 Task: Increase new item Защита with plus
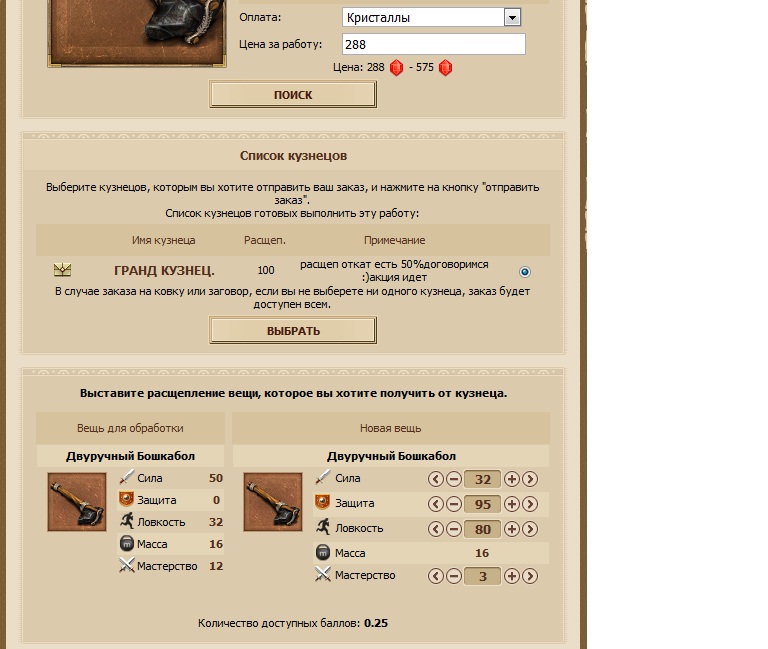511,504
